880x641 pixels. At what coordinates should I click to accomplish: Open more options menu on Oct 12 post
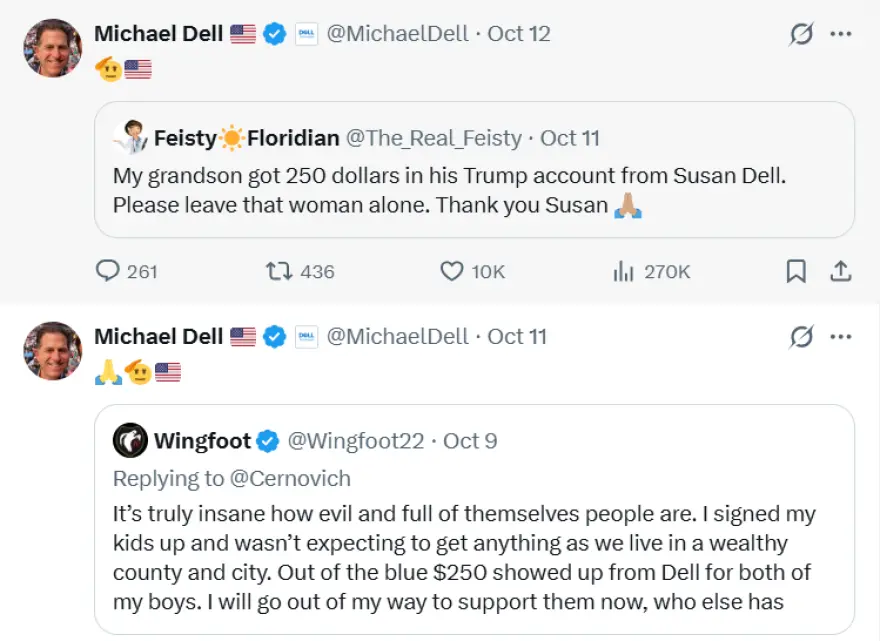(x=841, y=34)
